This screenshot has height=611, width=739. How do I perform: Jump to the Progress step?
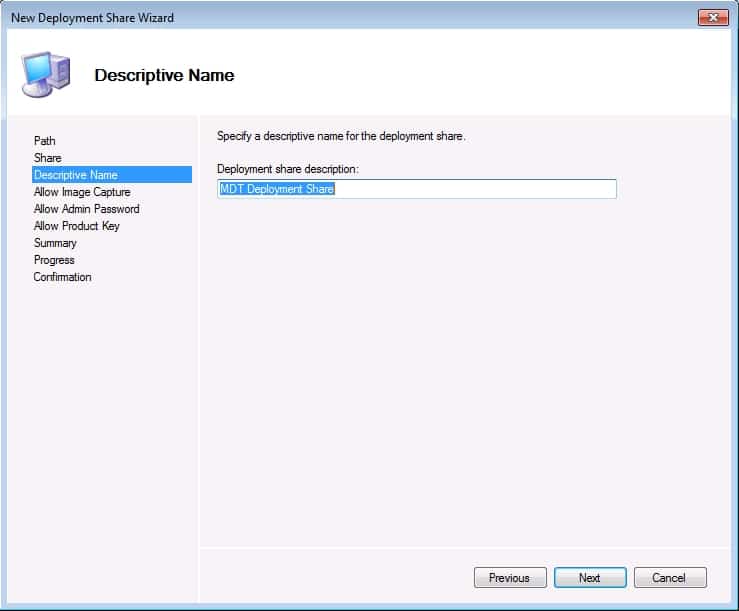pos(54,260)
